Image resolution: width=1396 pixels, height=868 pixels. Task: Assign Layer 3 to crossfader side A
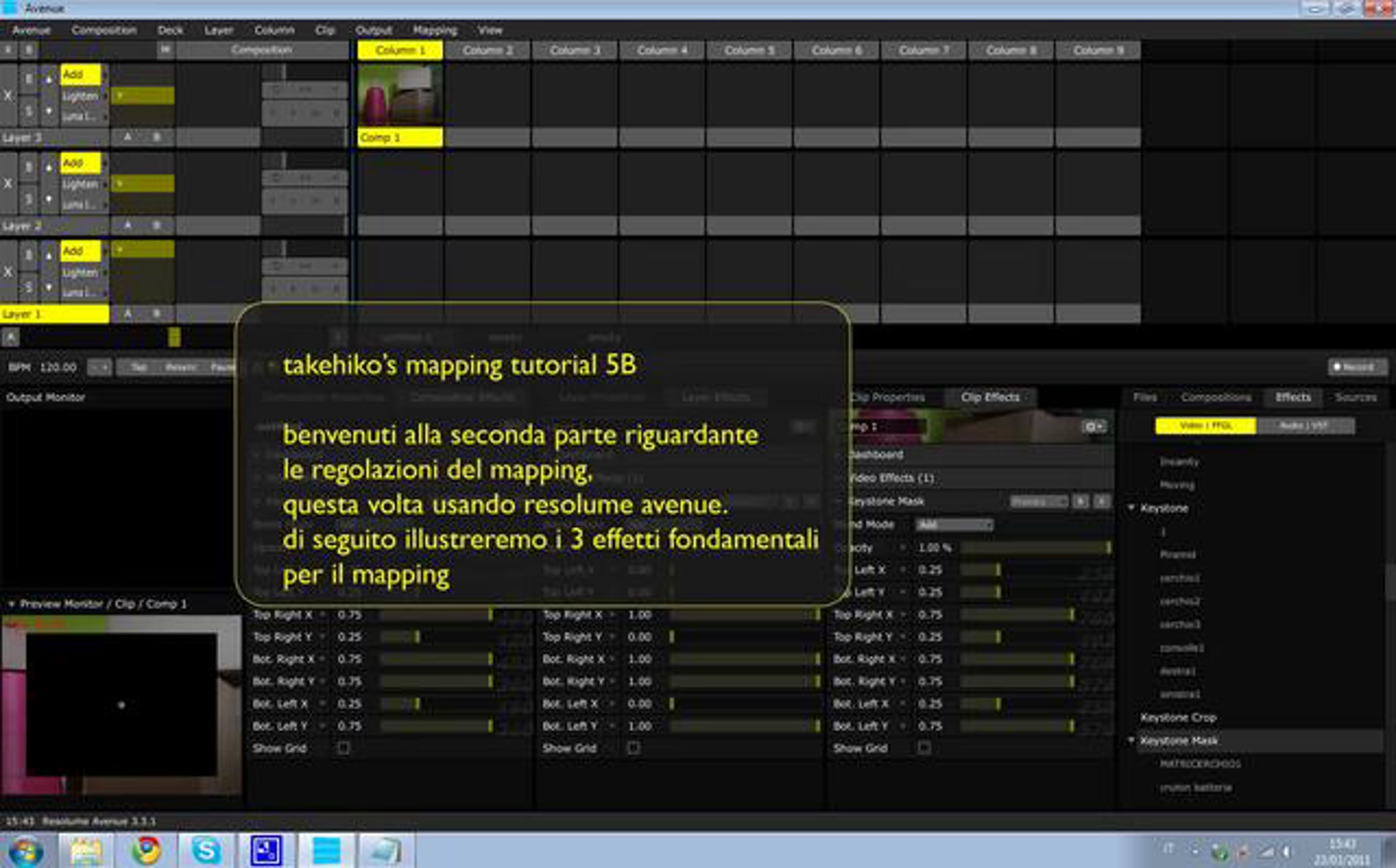[127, 137]
